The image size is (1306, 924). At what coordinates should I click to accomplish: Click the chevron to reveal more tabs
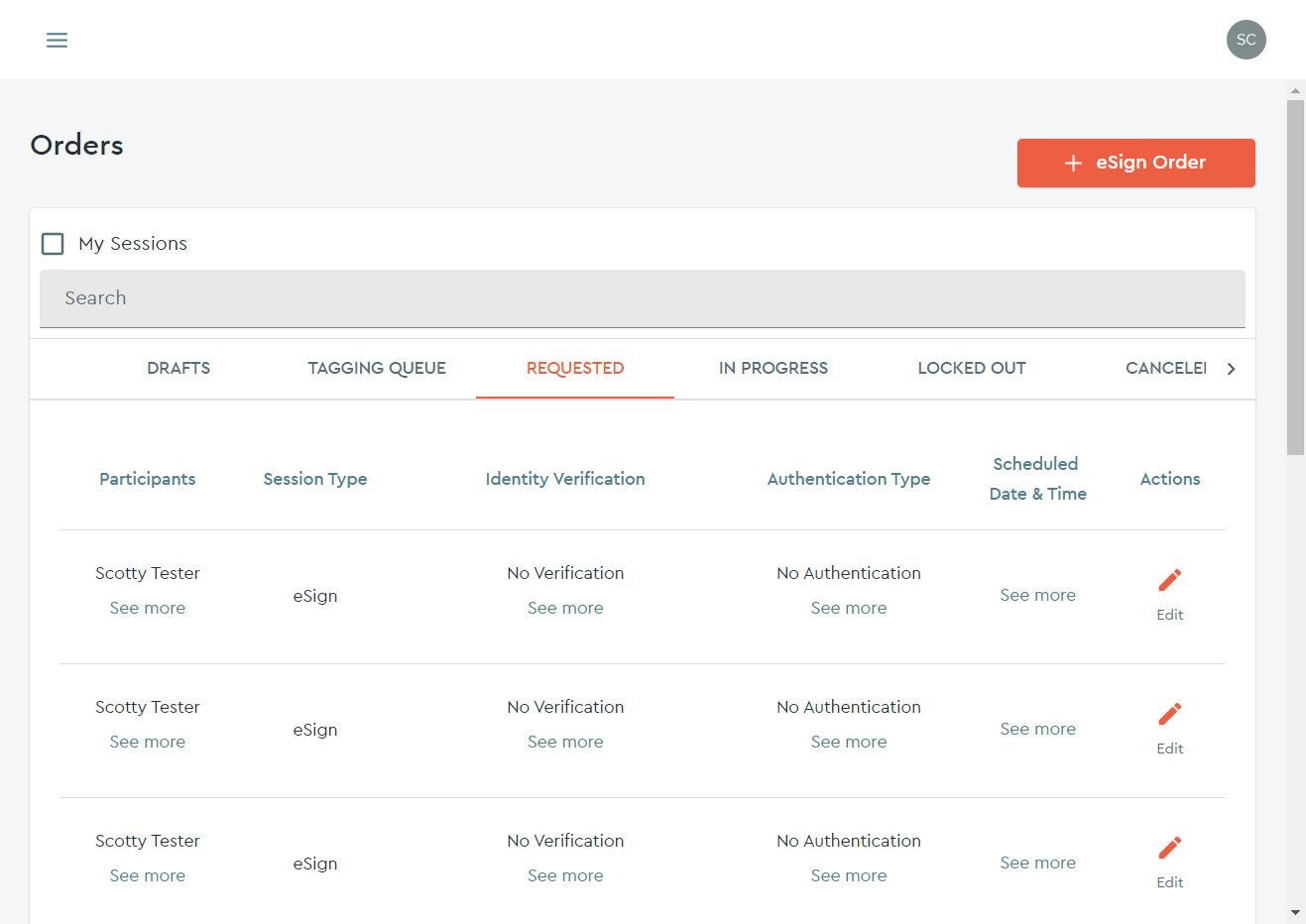[1232, 369]
